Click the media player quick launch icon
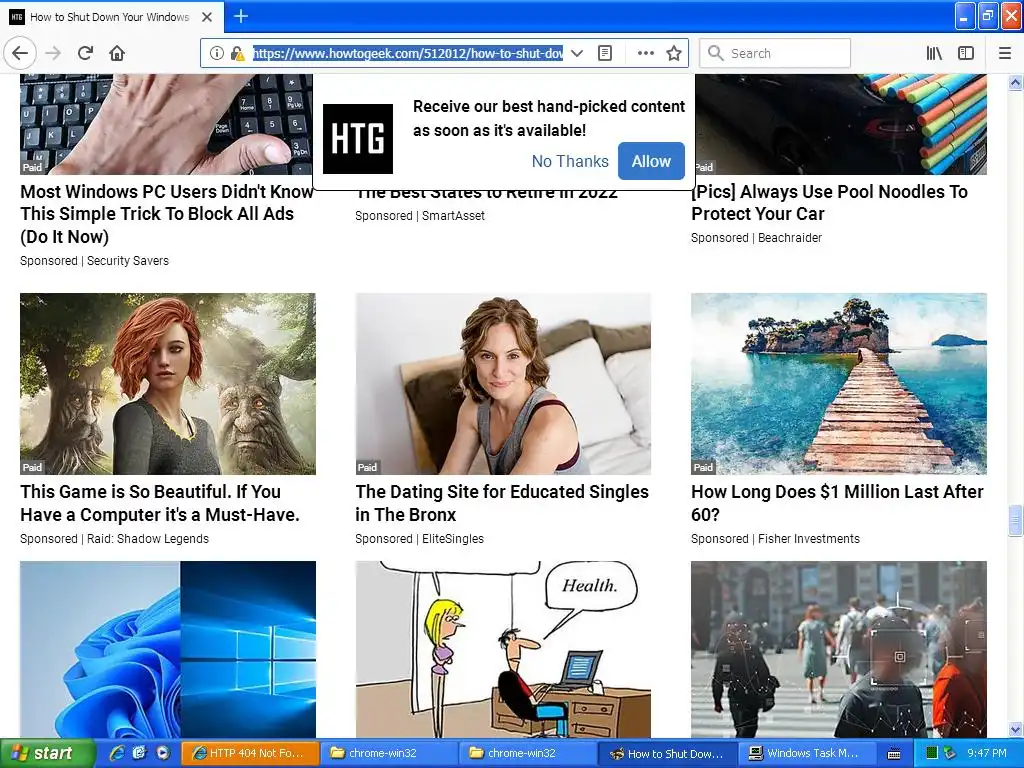 [x=162, y=754]
